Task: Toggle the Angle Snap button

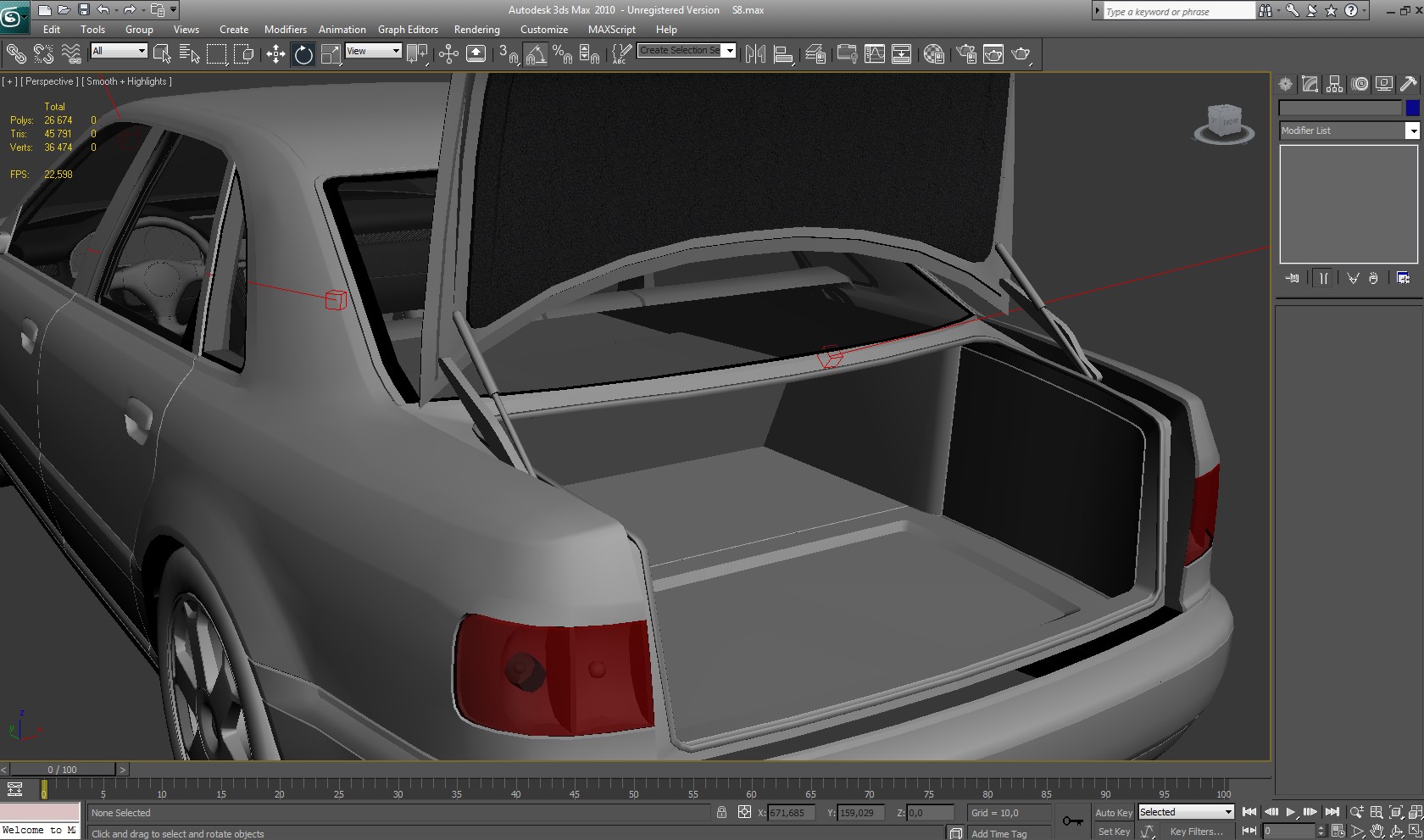Action: 536,55
